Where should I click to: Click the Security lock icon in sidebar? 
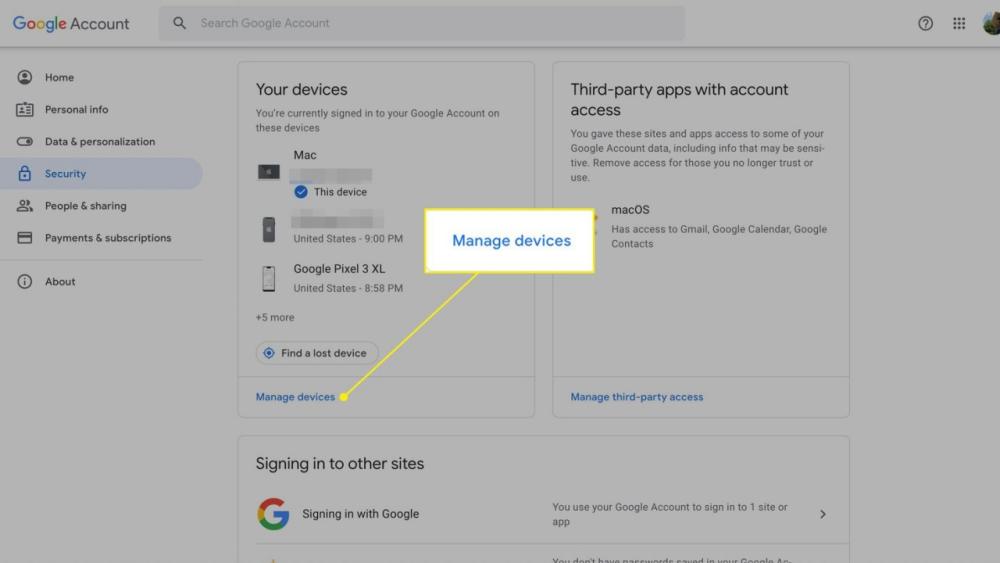point(25,174)
